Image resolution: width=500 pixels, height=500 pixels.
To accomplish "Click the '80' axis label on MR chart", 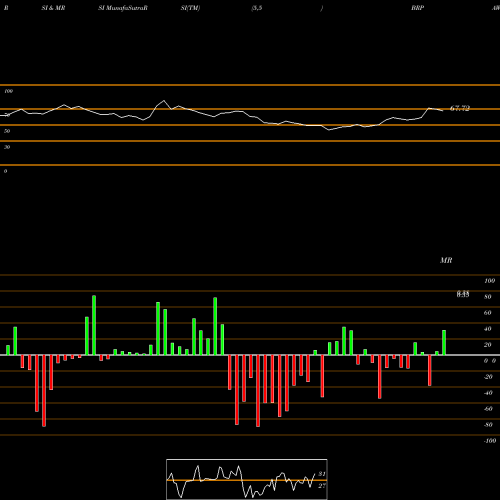I will (488, 297).
